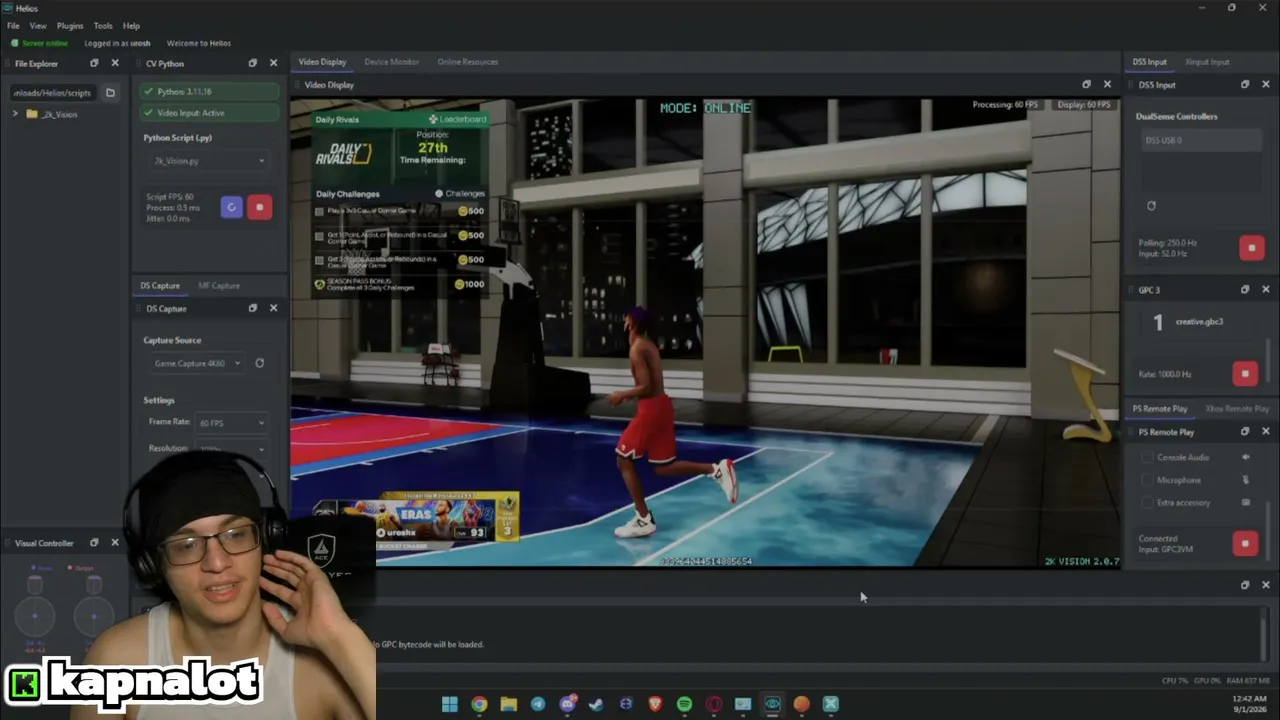Click the muted Microphone icon
This screenshot has width=1280, height=720.
pos(1246,480)
